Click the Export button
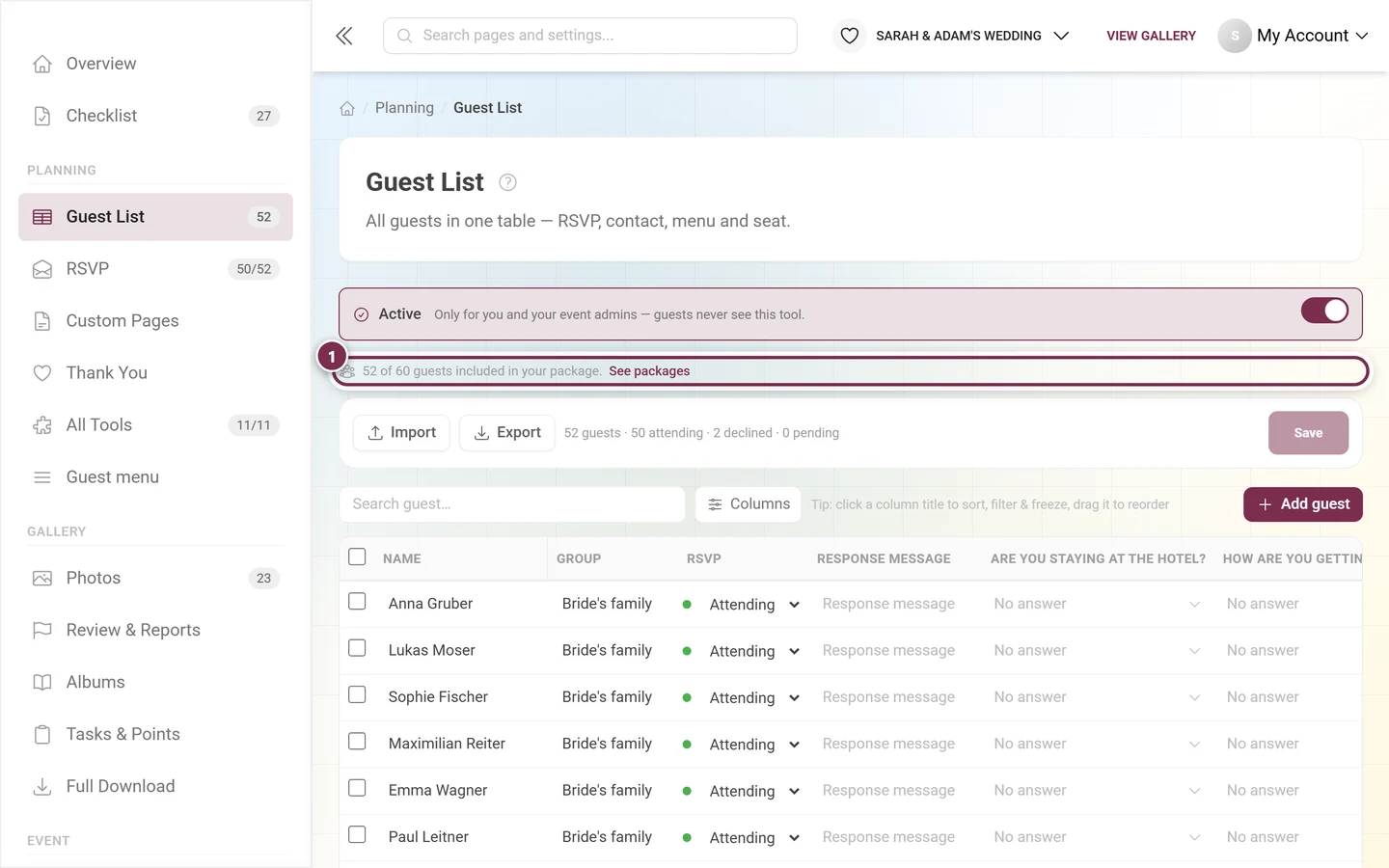 pos(507,433)
